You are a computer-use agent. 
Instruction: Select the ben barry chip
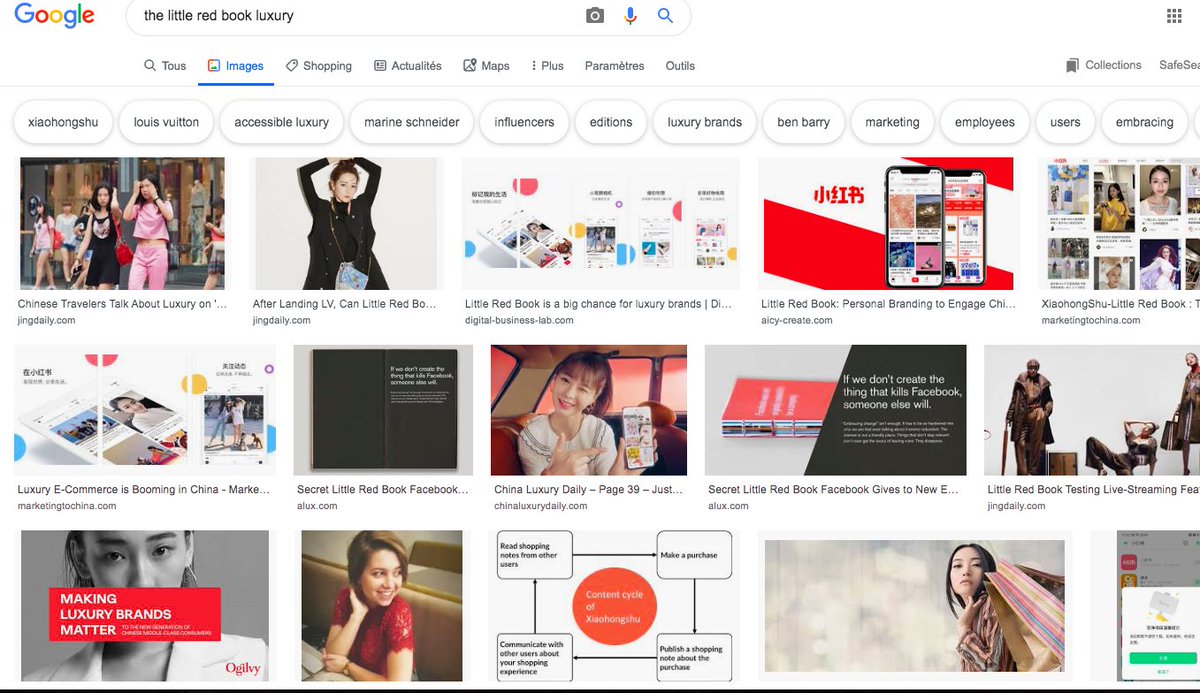(803, 122)
